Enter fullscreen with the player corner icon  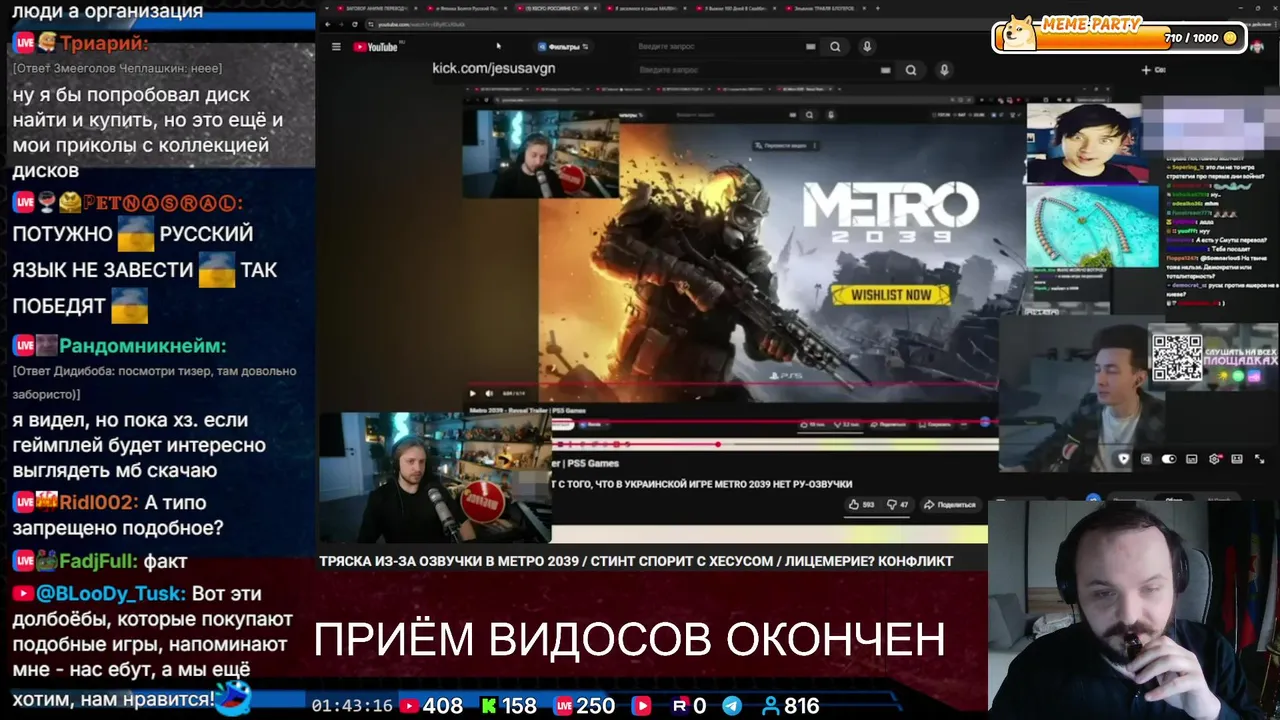pos(1259,459)
